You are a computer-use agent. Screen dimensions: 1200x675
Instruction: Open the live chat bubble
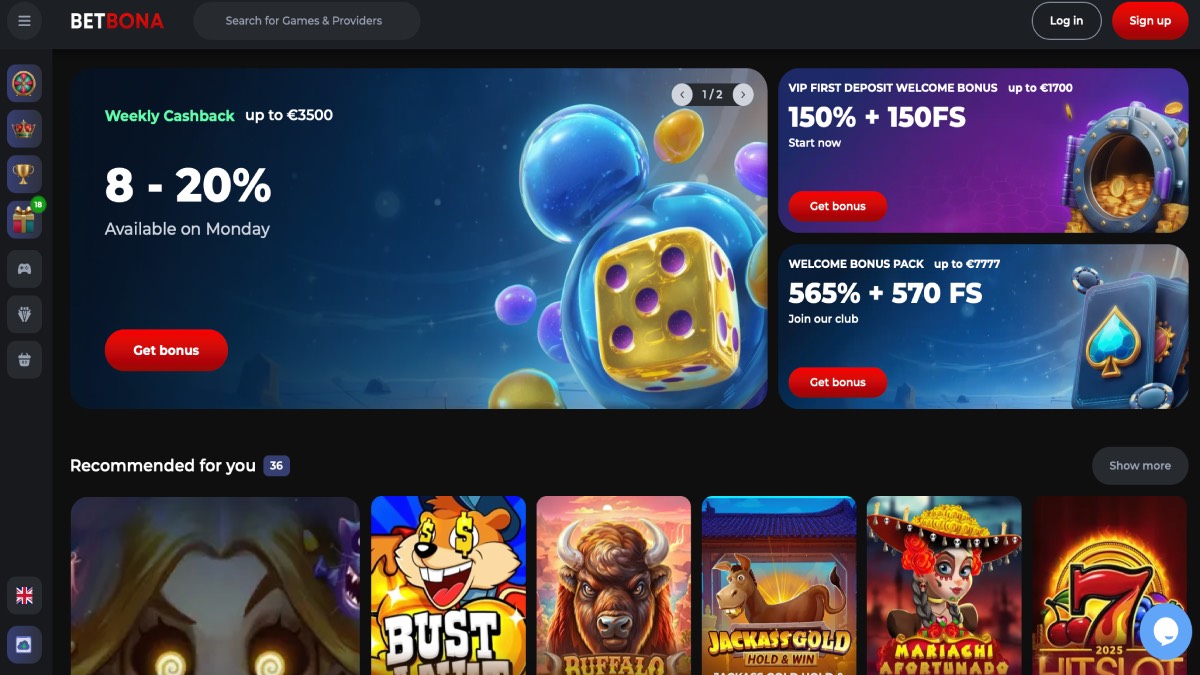(1166, 632)
